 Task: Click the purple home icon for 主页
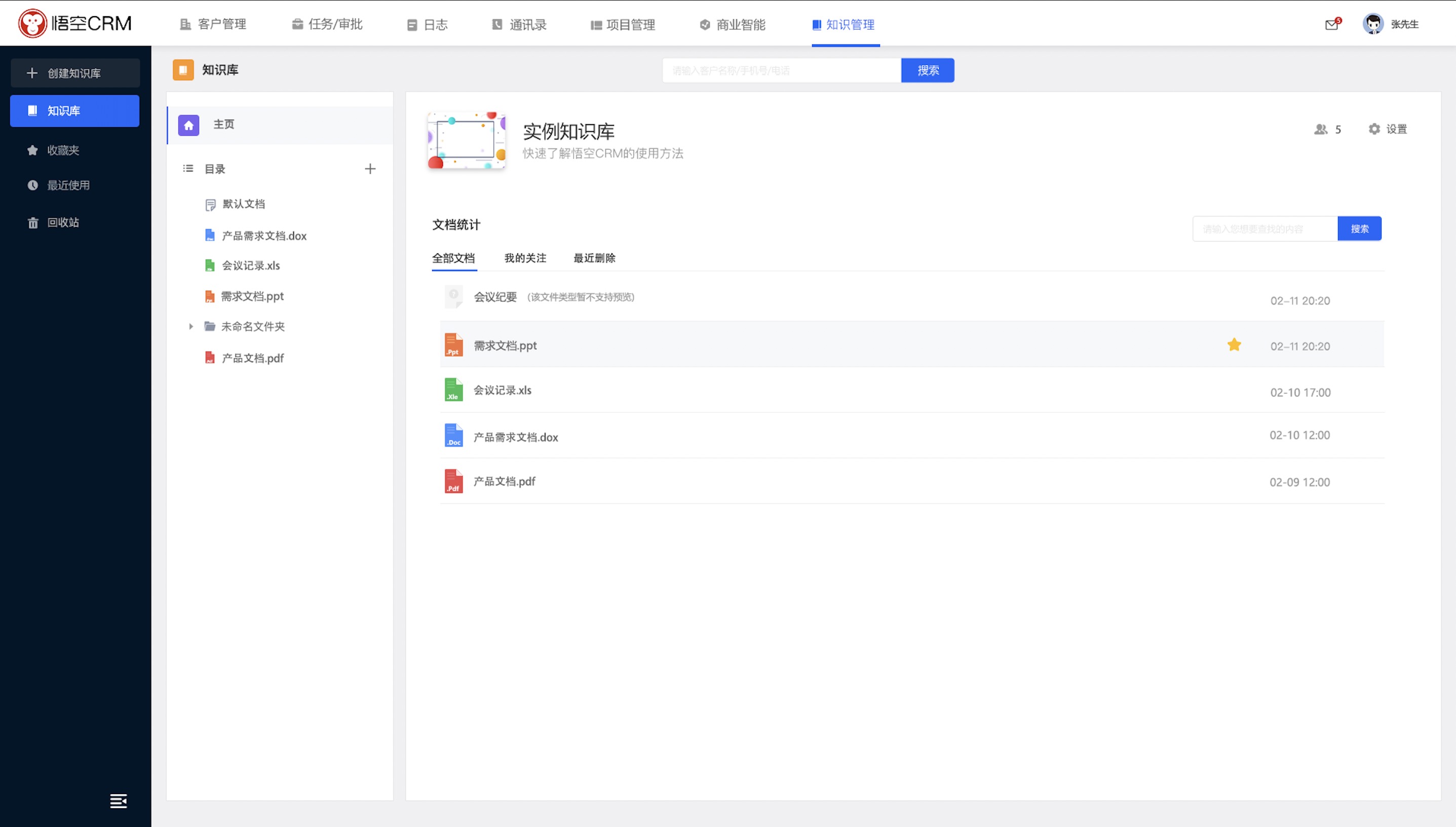point(188,125)
